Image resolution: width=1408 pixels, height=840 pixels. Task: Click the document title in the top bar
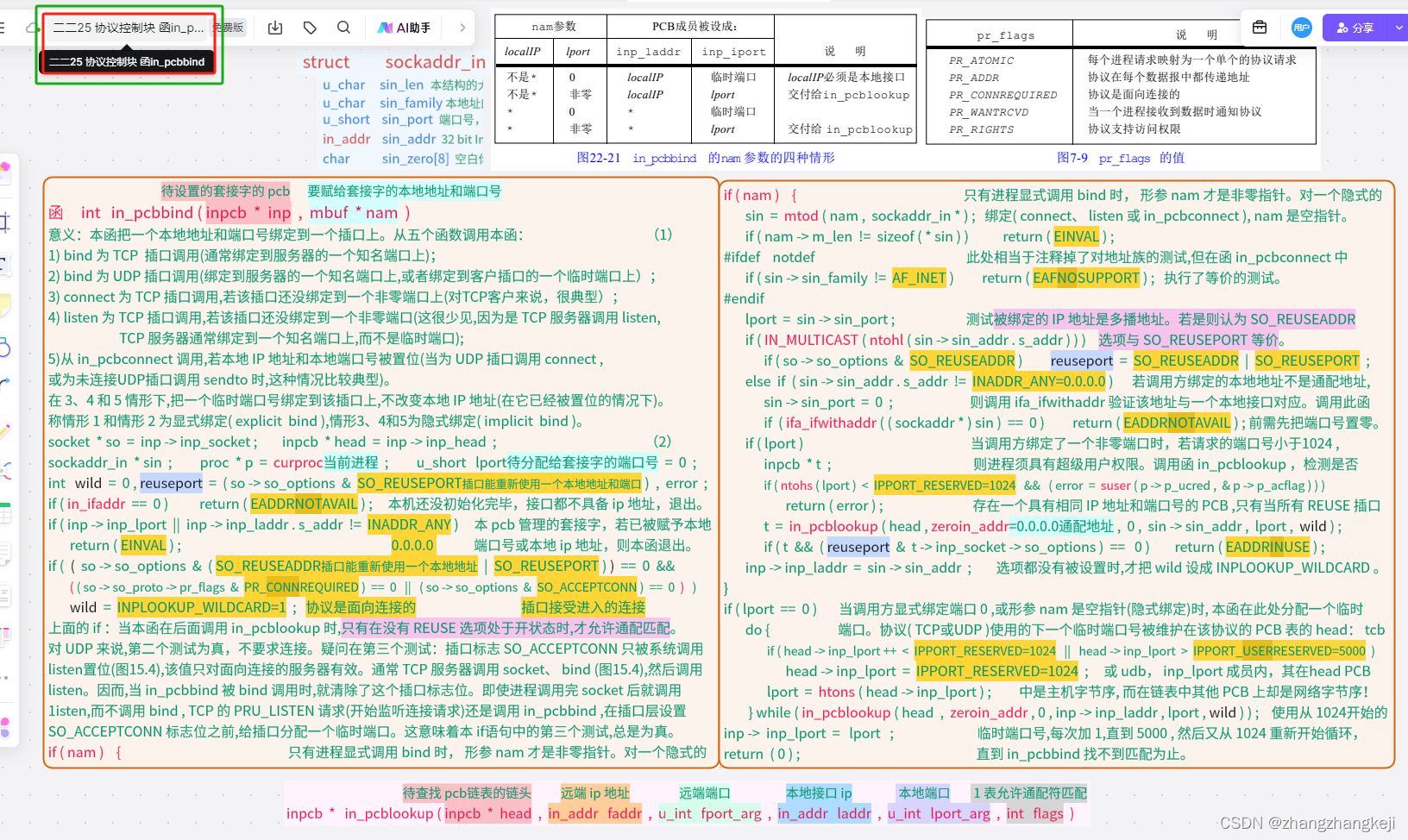point(129,28)
